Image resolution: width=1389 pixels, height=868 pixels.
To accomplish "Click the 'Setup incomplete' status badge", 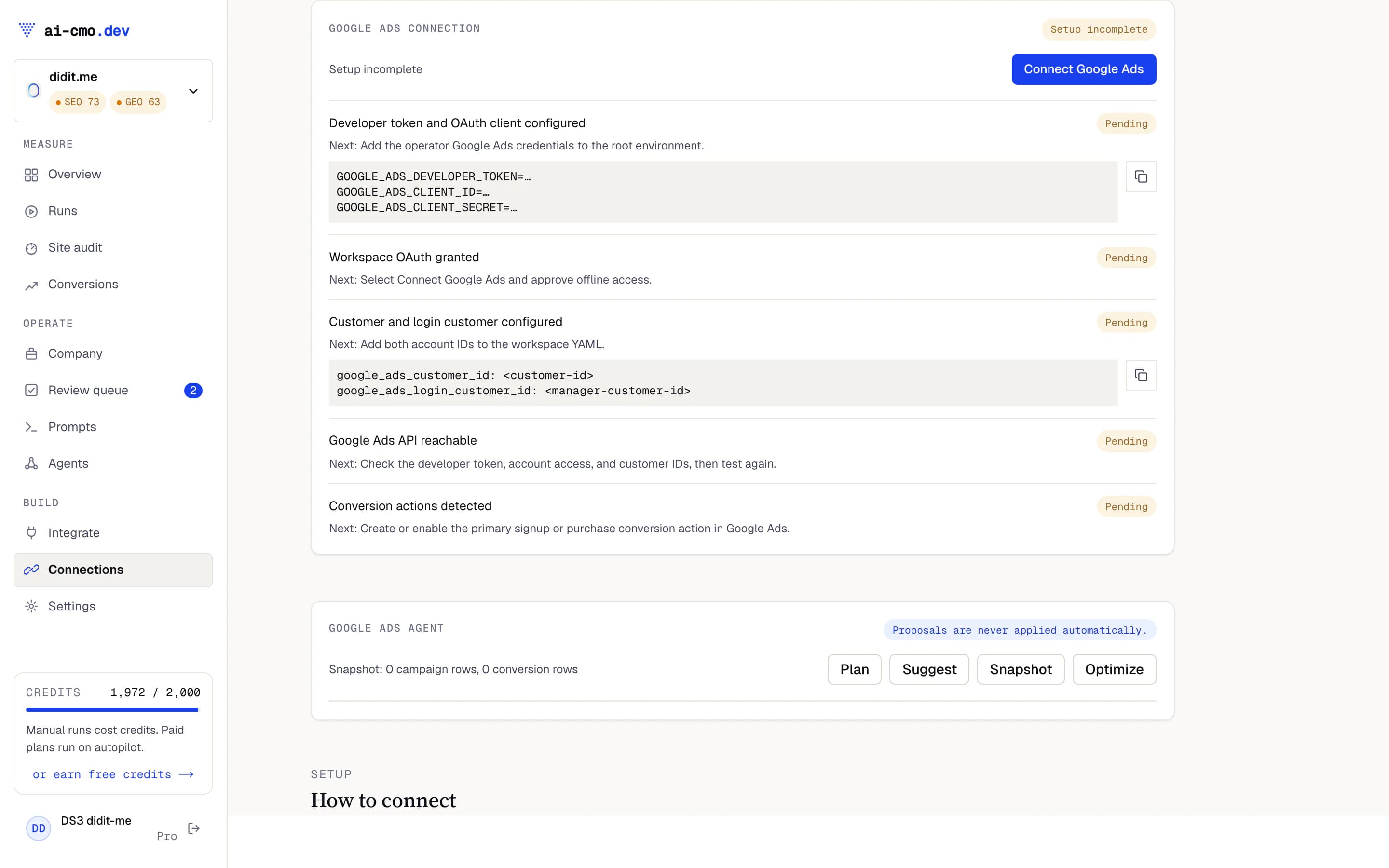I will click(1099, 29).
